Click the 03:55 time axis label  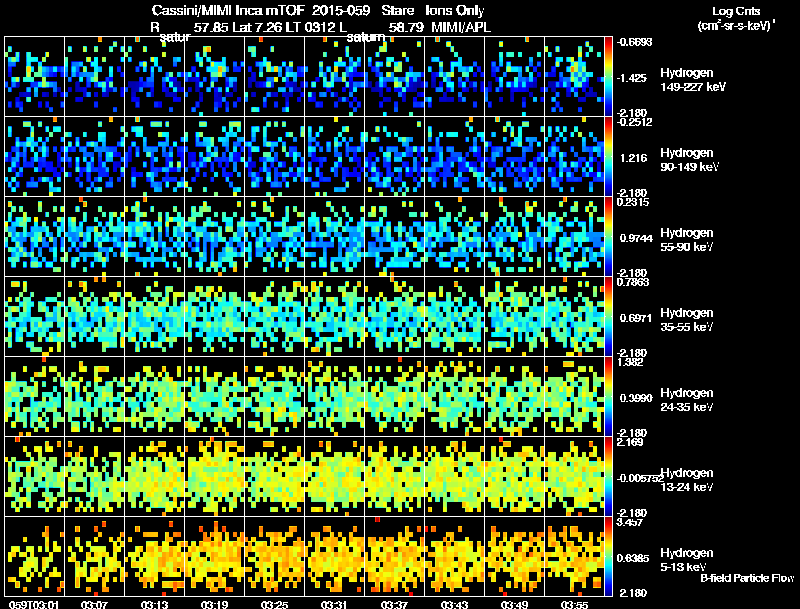pyautogui.click(x=574, y=604)
